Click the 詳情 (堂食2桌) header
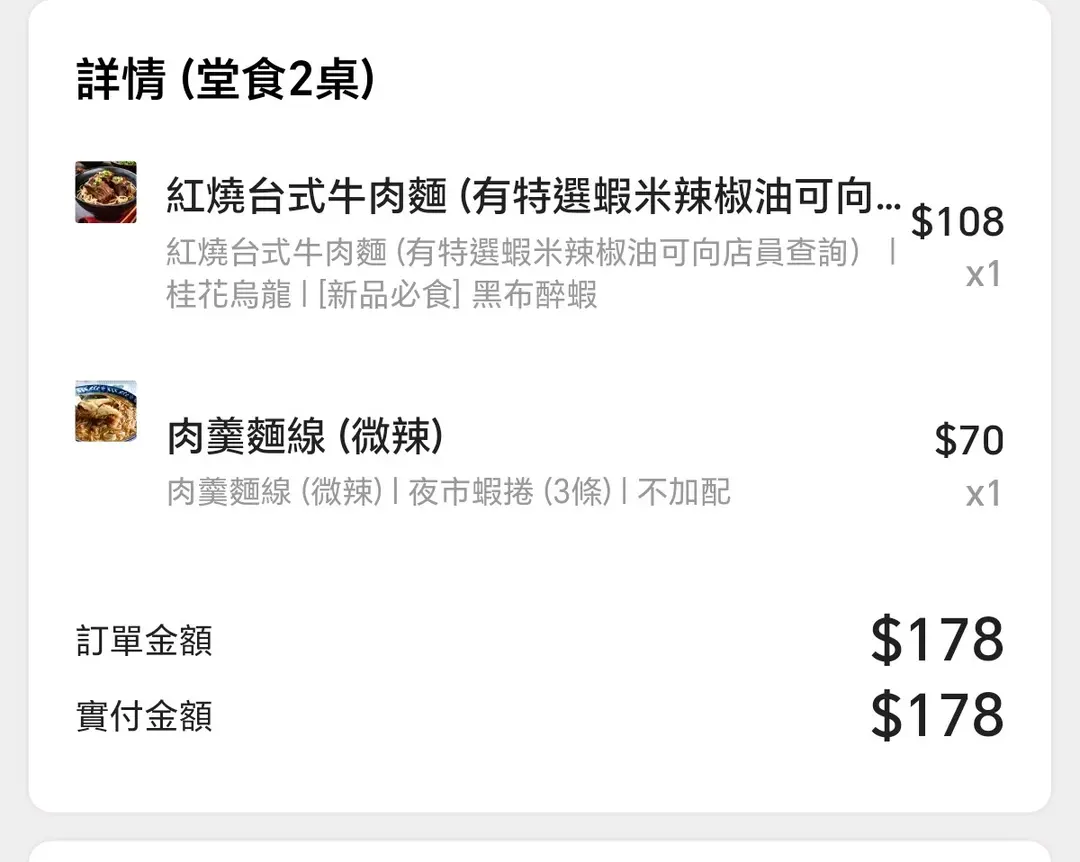 (x=226, y=81)
